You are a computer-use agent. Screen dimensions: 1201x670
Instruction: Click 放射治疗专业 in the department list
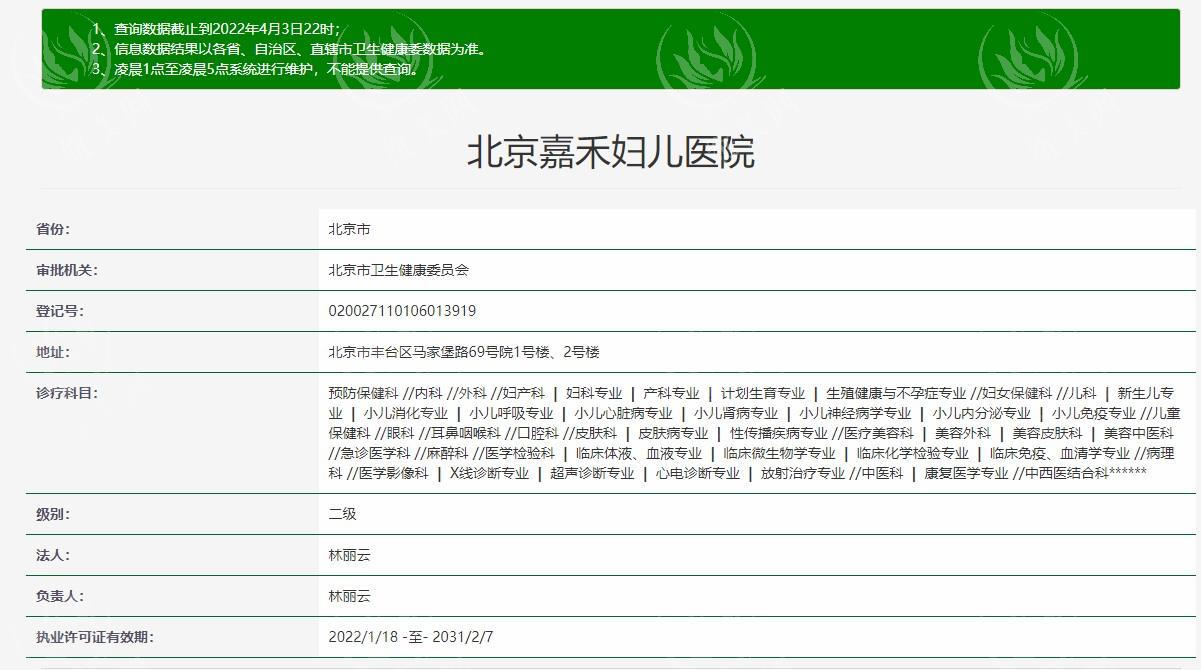point(802,473)
